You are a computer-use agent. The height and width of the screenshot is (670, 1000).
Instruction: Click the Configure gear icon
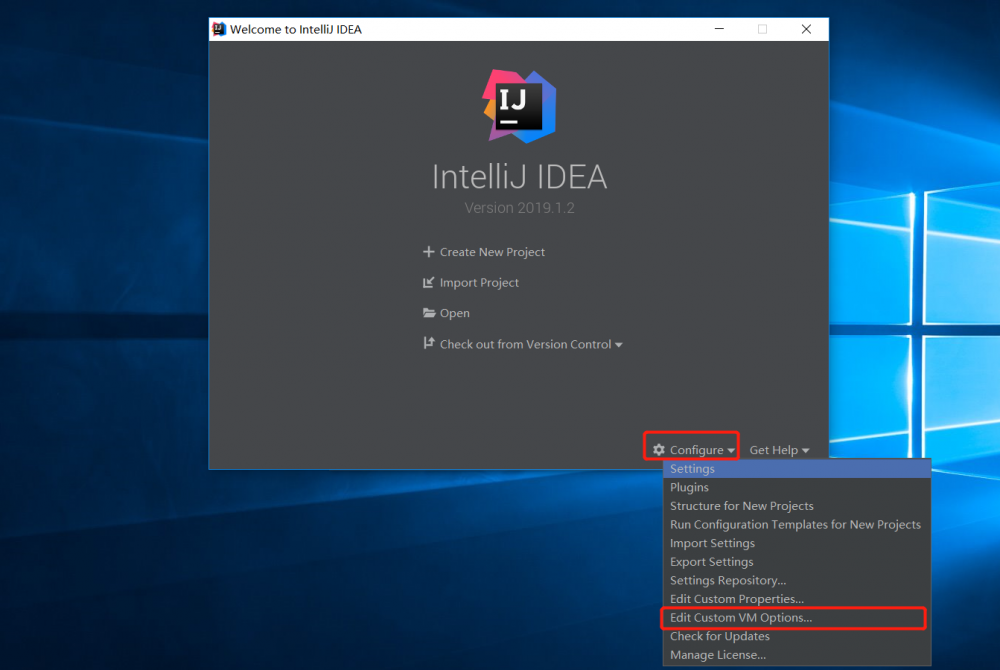click(x=657, y=449)
